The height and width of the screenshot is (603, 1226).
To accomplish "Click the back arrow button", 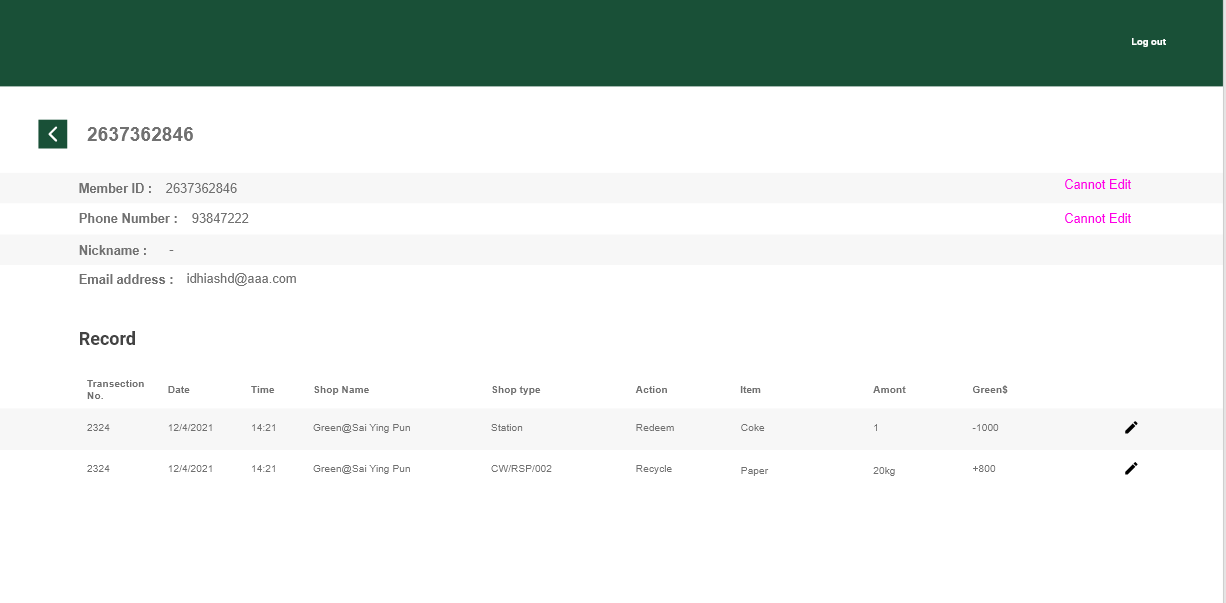I will click(x=52, y=134).
